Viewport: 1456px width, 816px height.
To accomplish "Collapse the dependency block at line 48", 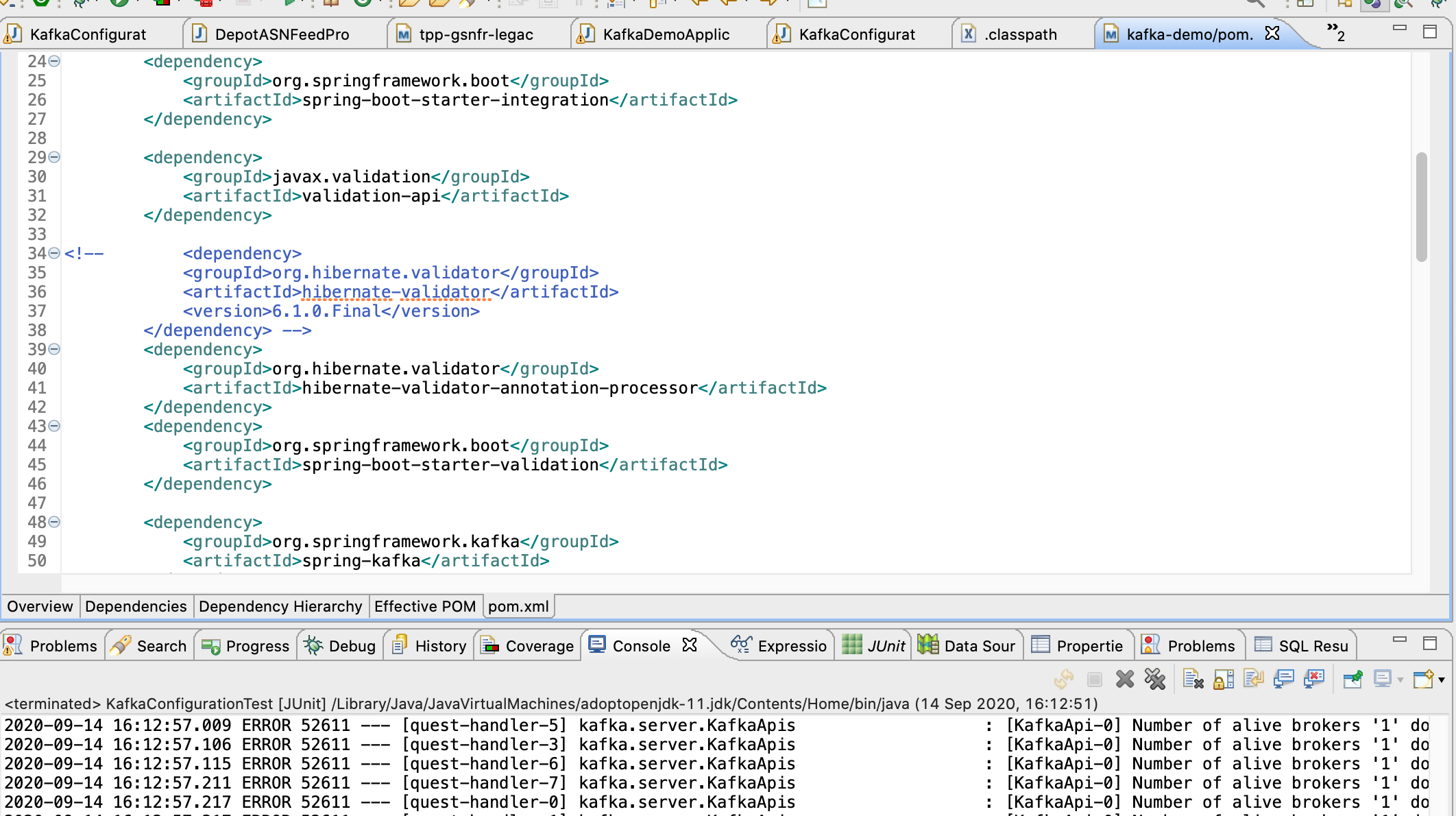I will click(54, 522).
